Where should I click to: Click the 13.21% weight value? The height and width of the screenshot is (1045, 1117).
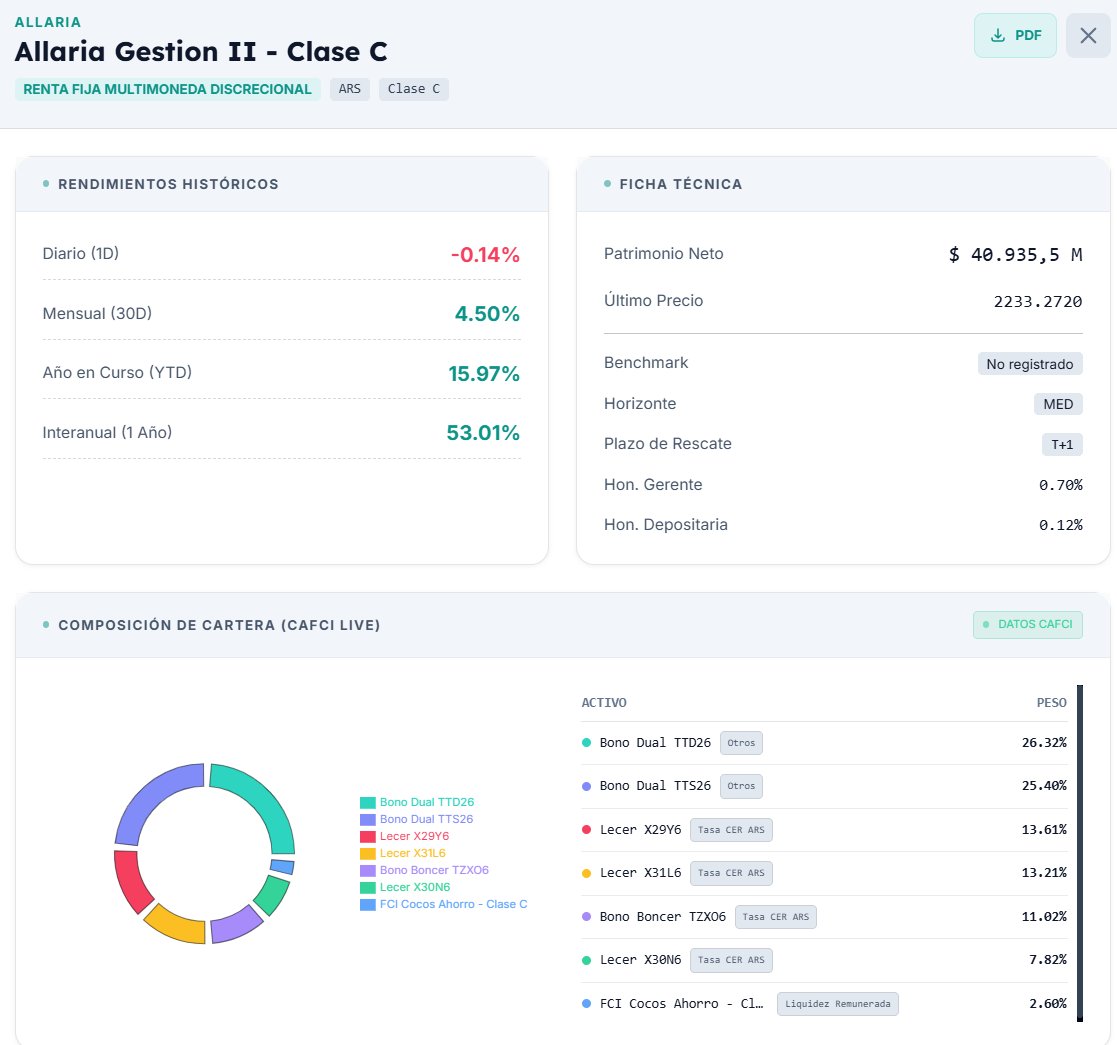[x=1044, y=873]
